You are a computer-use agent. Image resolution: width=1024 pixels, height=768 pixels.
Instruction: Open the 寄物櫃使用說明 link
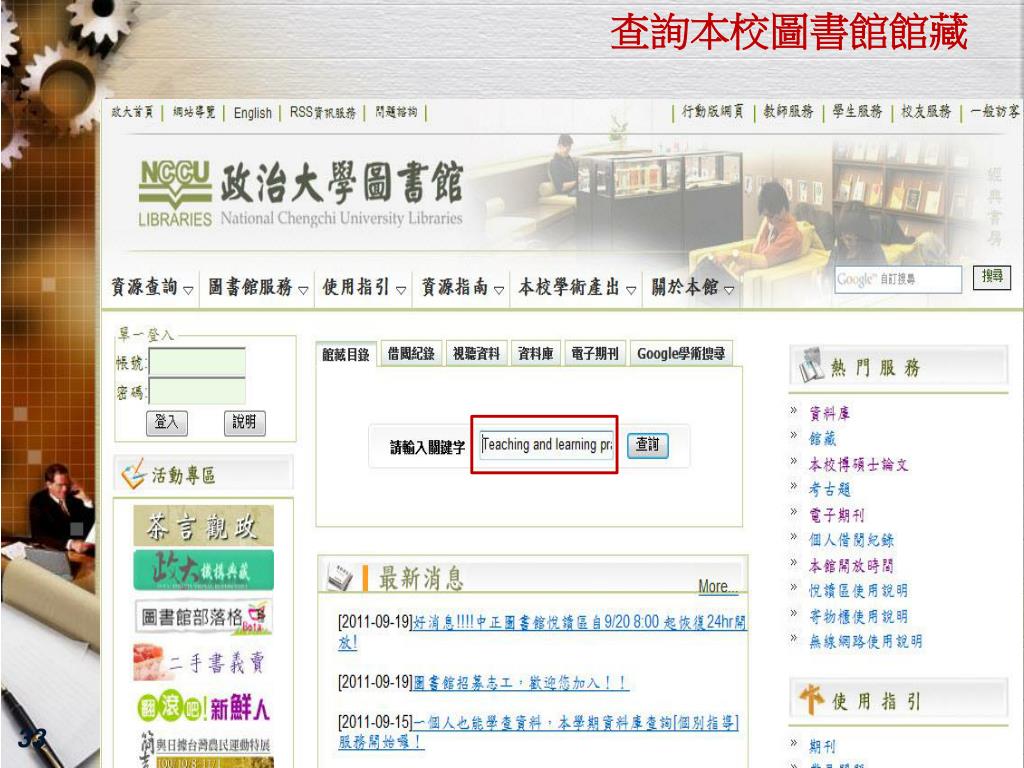[x=858, y=616]
